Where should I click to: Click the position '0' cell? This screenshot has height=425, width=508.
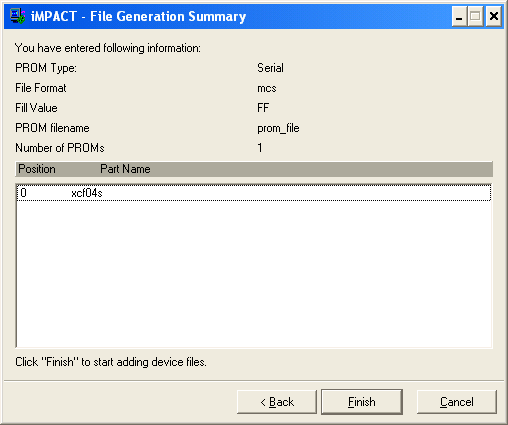[x=23, y=193]
